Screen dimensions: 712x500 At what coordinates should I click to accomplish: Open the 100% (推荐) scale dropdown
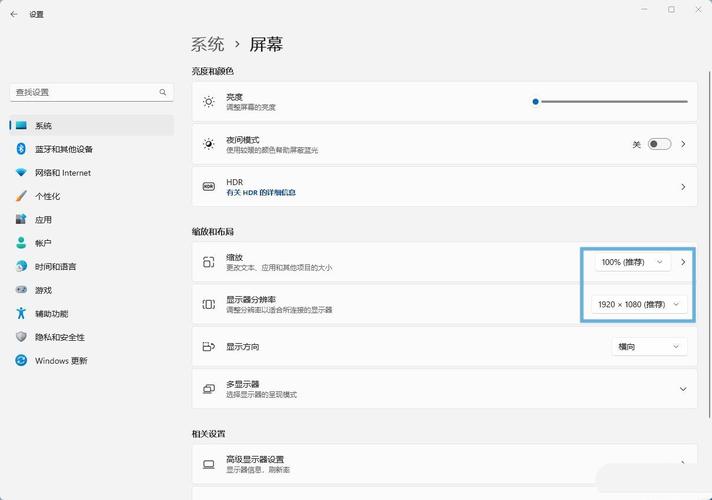(x=633, y=262)
